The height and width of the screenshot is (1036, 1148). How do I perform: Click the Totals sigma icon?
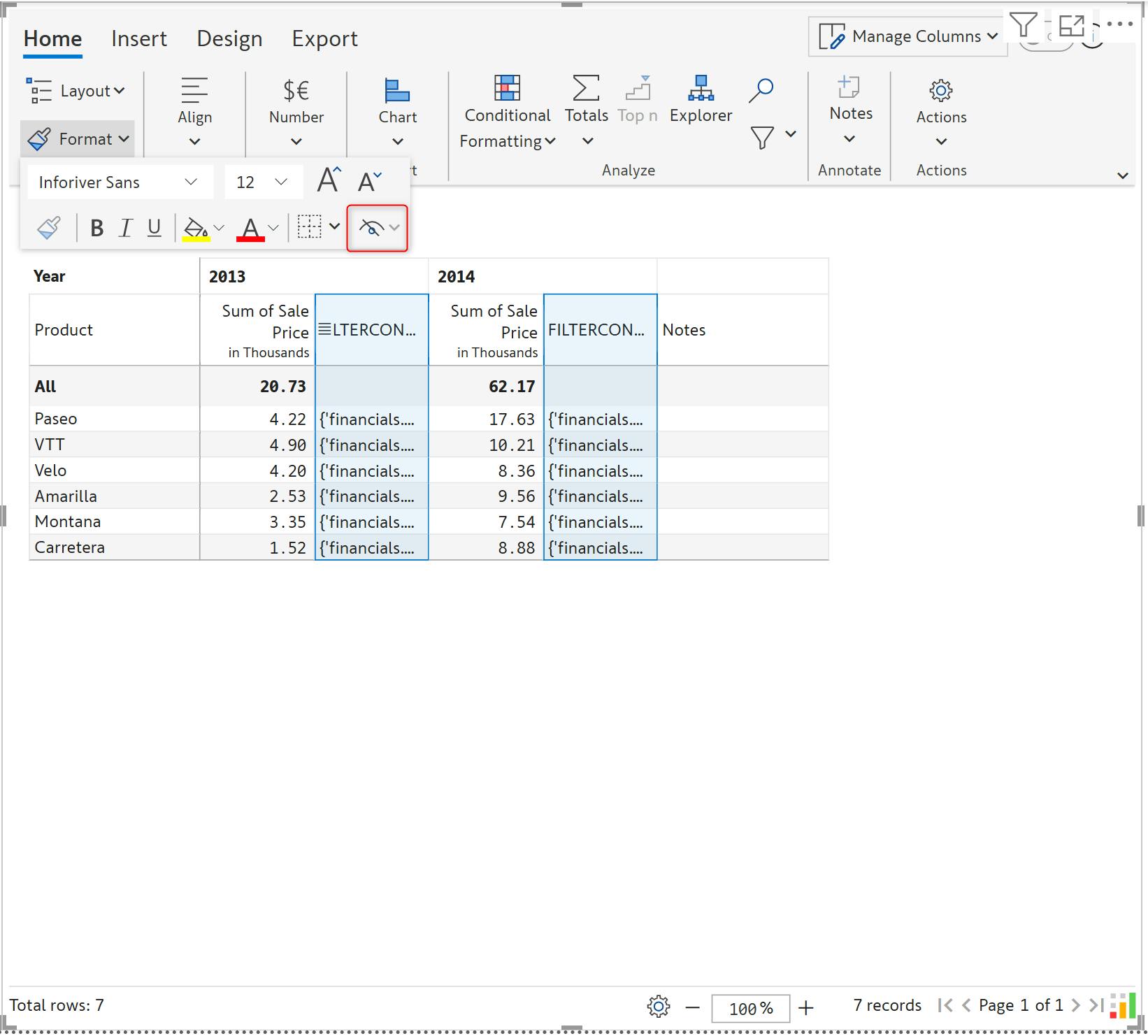pyautogui.click(x=586, y=89)
